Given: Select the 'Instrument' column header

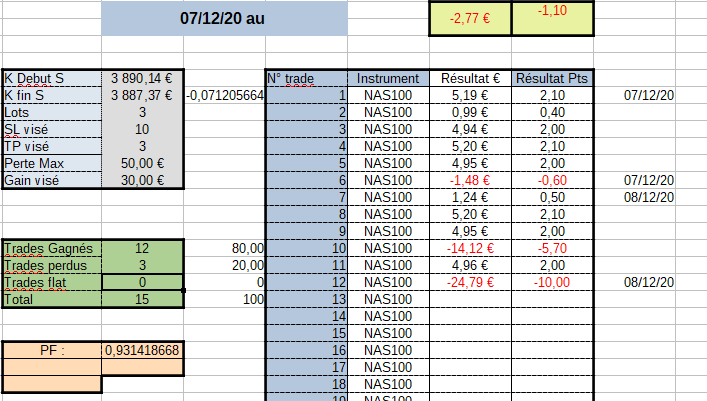Looking at the screenshot, I should (x=388, y=78).
